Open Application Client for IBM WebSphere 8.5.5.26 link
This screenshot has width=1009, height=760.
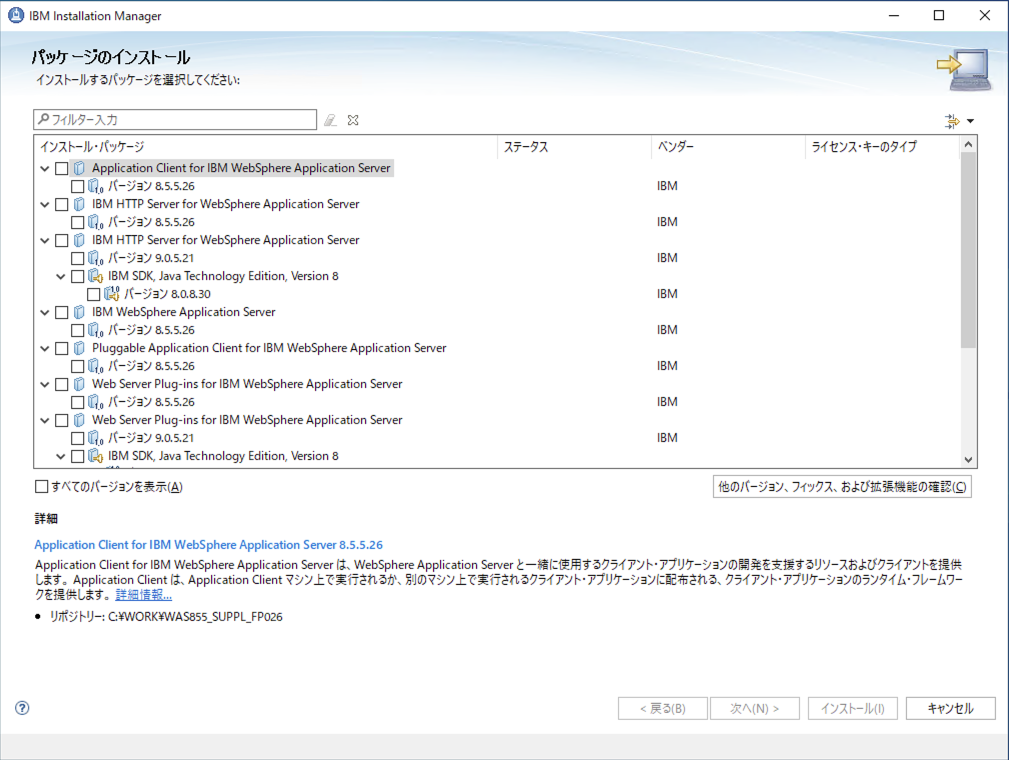(x=208, y=545)
